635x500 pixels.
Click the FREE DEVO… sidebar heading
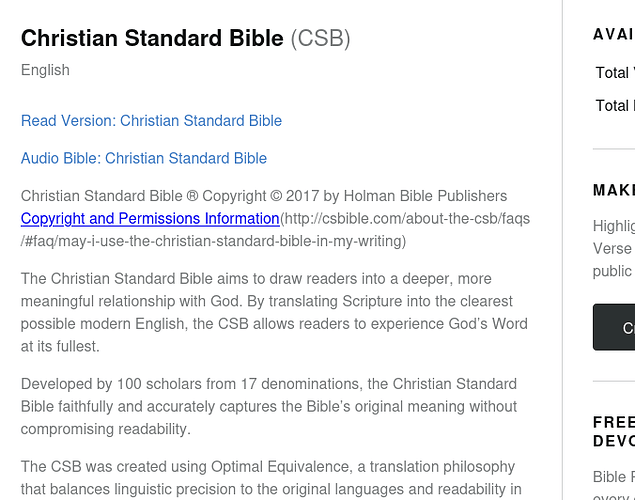pos(614,432)
